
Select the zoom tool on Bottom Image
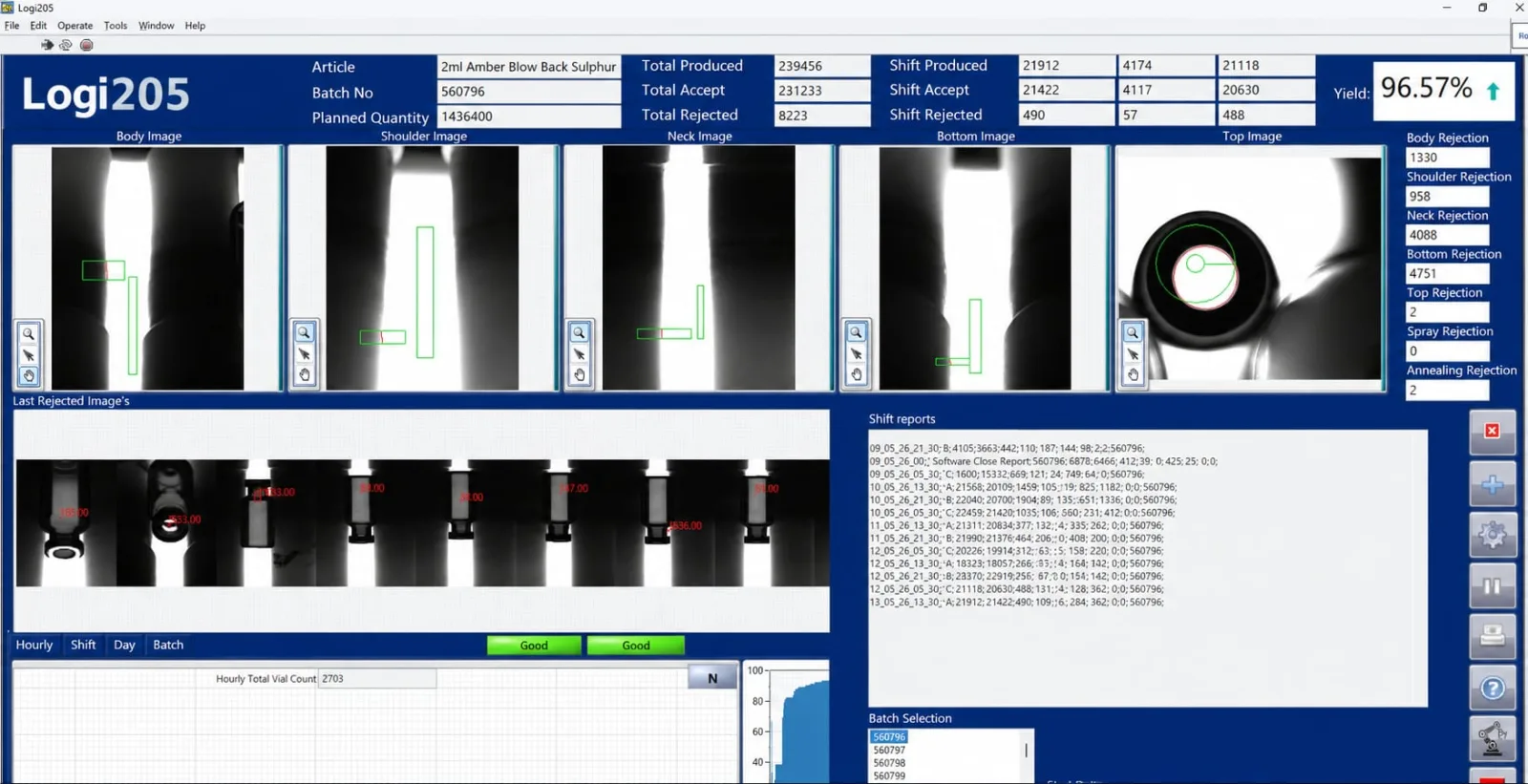tap(856, 332)
